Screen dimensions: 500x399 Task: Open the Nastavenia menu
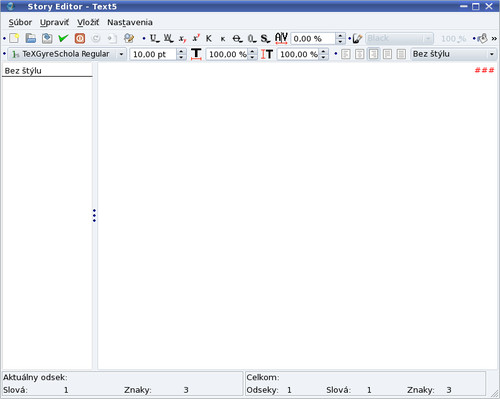(130, 22)
